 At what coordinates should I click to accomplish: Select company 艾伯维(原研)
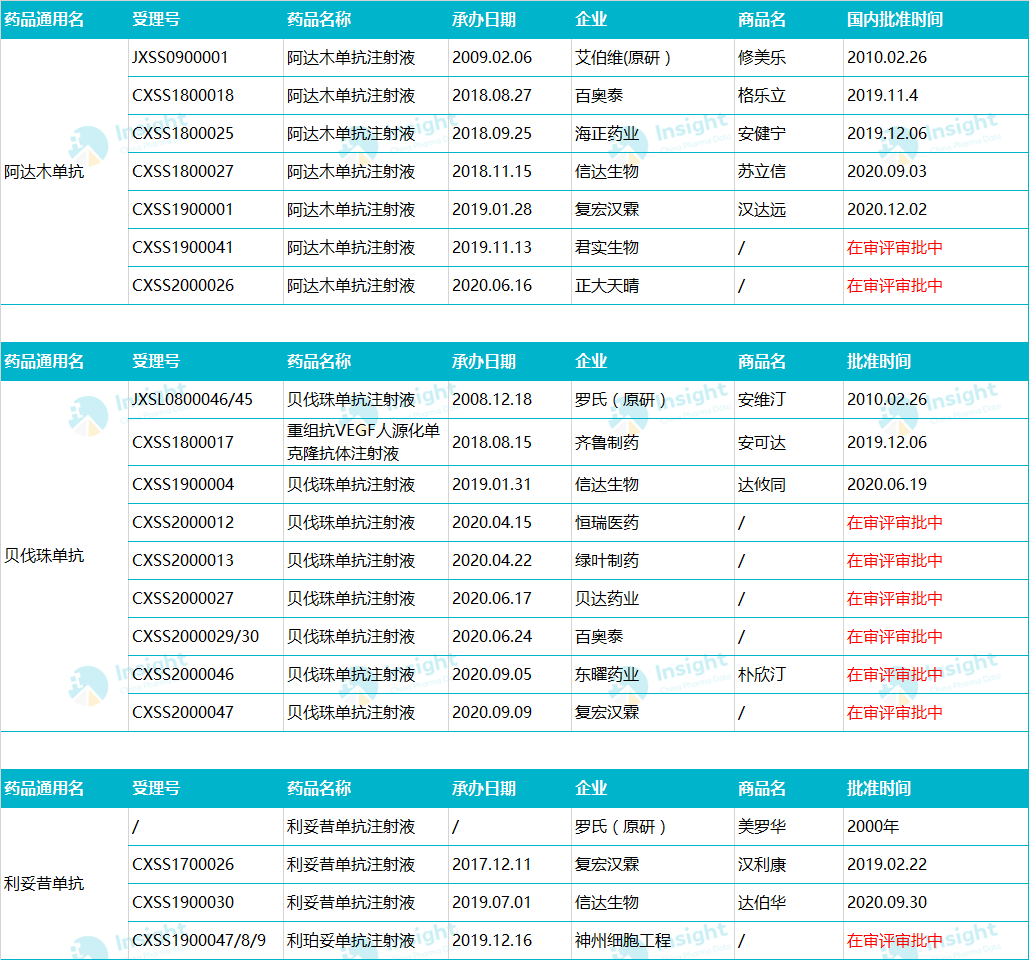tap(623, 58)
